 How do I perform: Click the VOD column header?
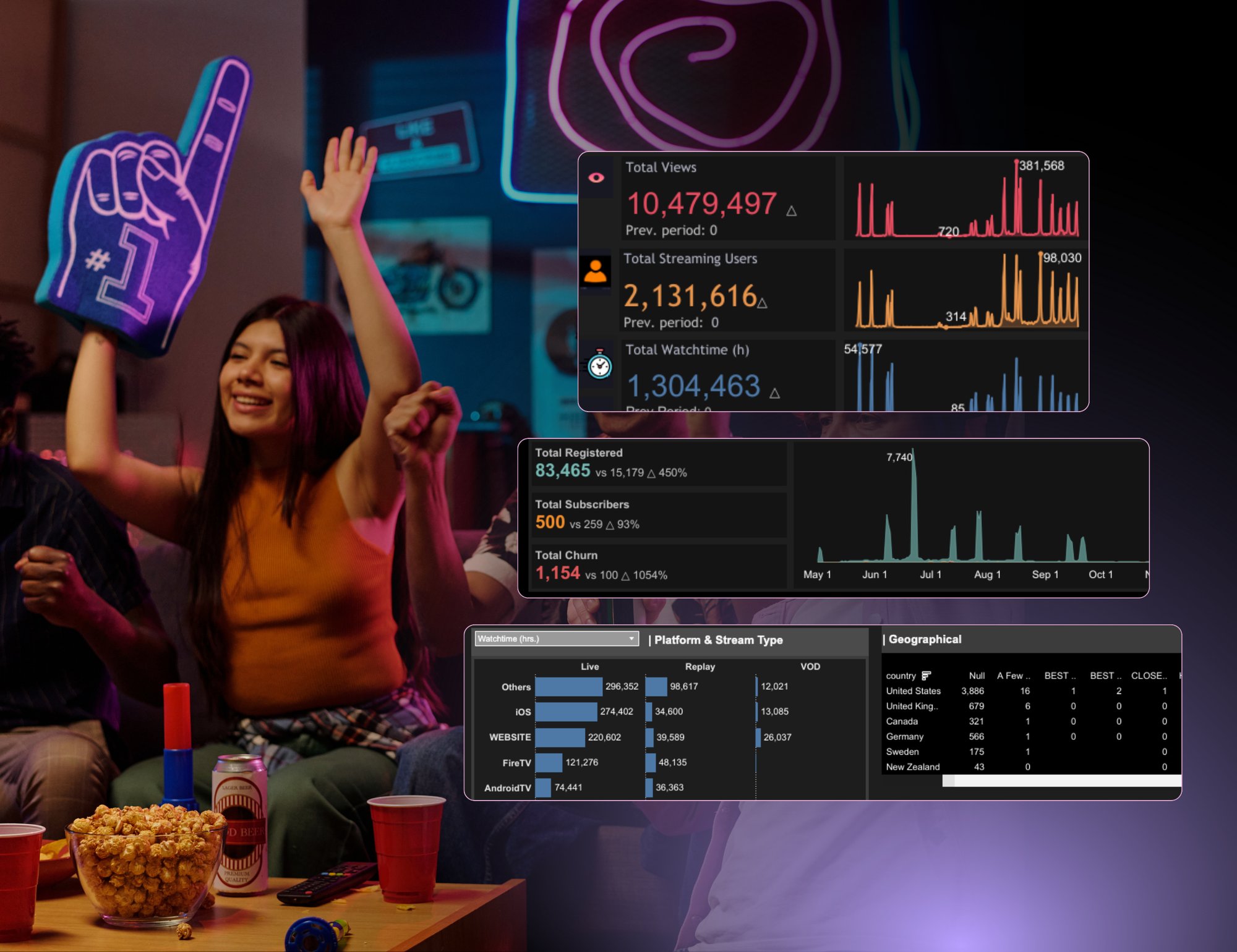coord(810,666)
